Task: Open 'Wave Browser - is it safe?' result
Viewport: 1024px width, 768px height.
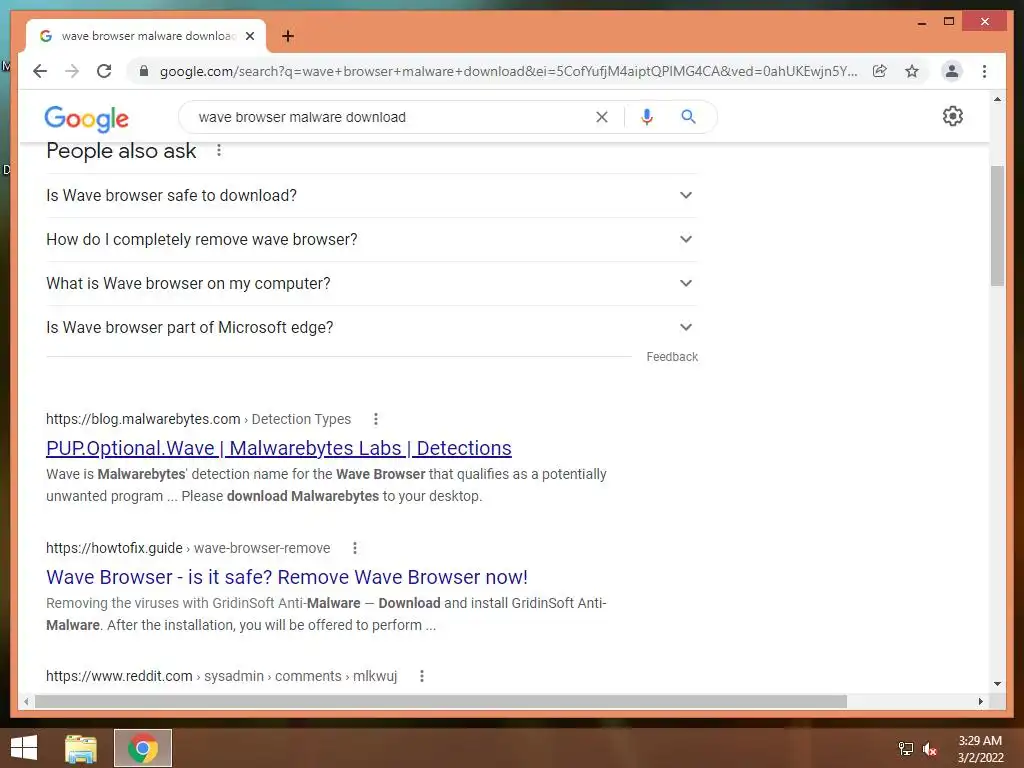Action: click(287, 577)
